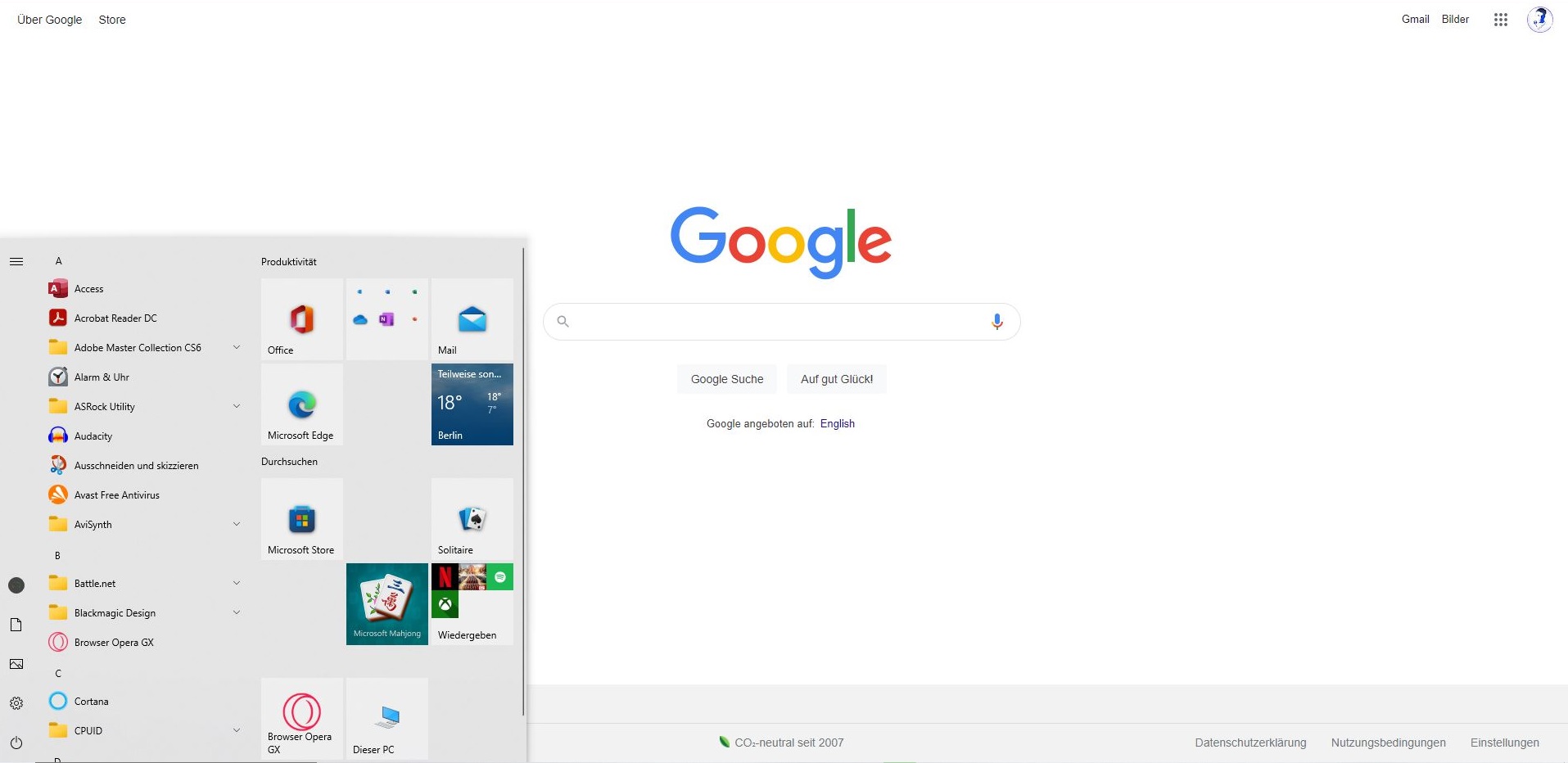Click the Spotify icon in Wiedergeben group
This screenshot has height=763, width=1568.
500,577
